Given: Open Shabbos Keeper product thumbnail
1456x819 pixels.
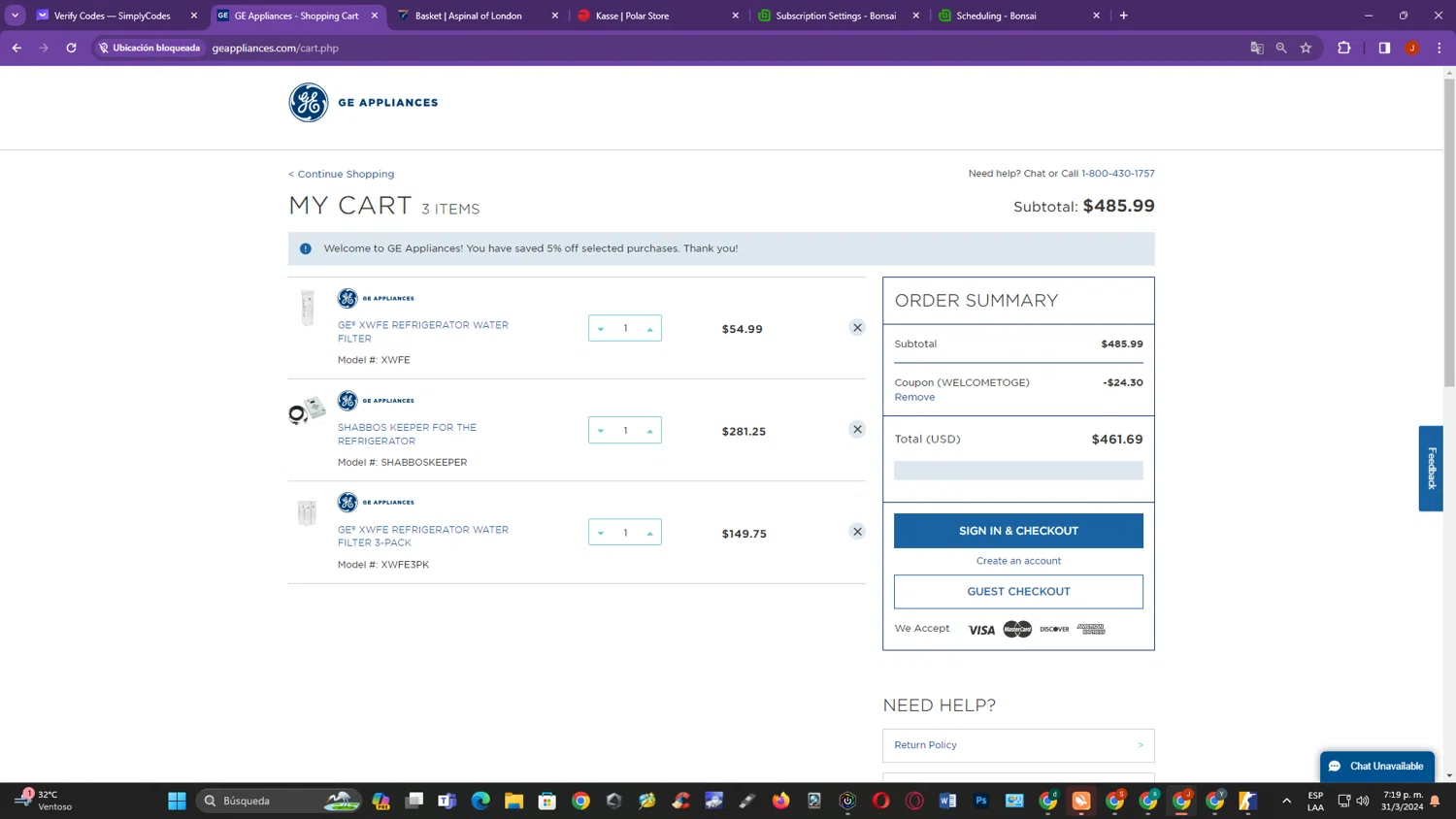Looking at the screenshot, I should [307, 410].
